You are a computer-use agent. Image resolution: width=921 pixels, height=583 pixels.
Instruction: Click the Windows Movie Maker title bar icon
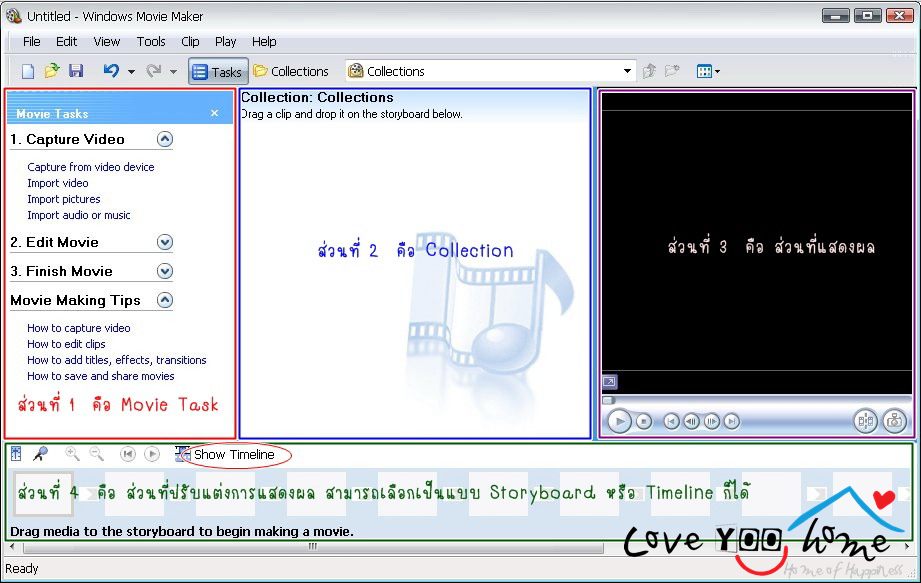pyautogui.click(x=13, y=15)
